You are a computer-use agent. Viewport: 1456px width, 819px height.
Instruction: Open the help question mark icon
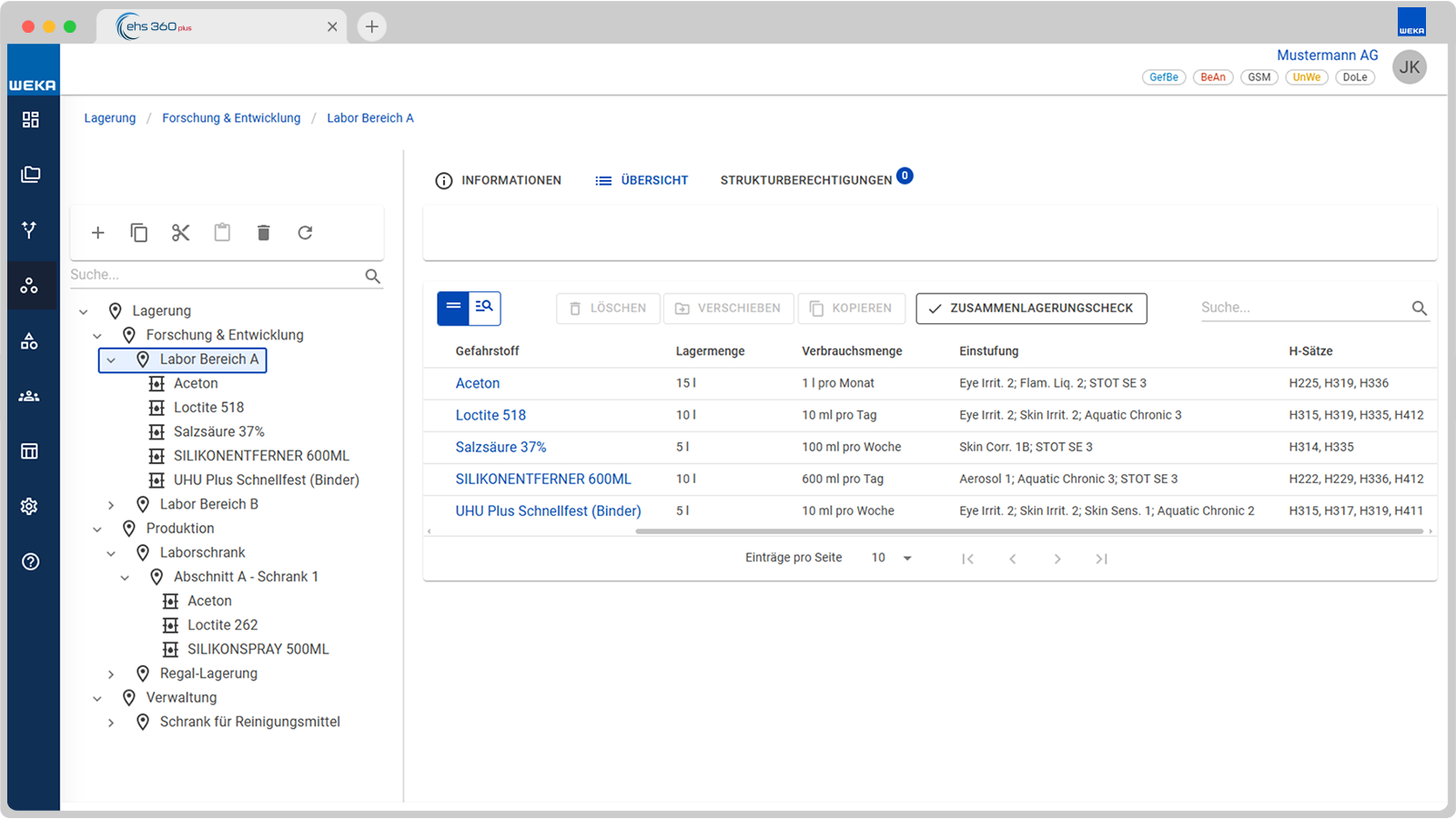tap(30, 561)
